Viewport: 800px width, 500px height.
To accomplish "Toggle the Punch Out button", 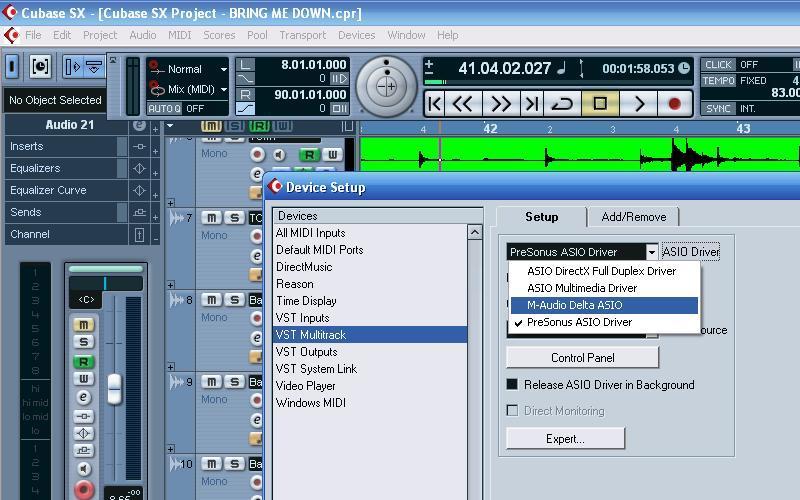I will coord(245,108).
